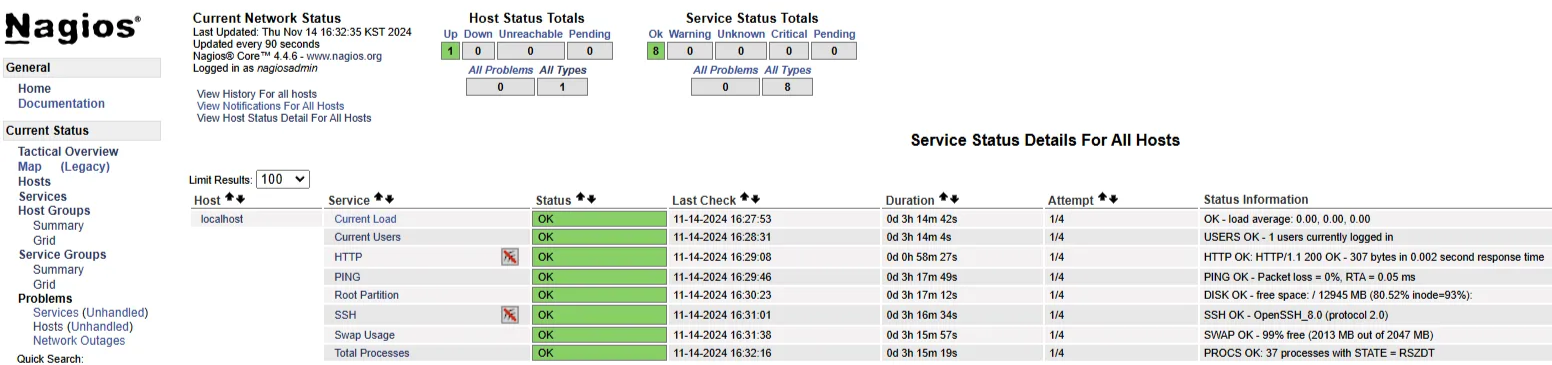The width and height of the screenshot is (1552, 365).
Task: Open the Map view
Action: 30,167
